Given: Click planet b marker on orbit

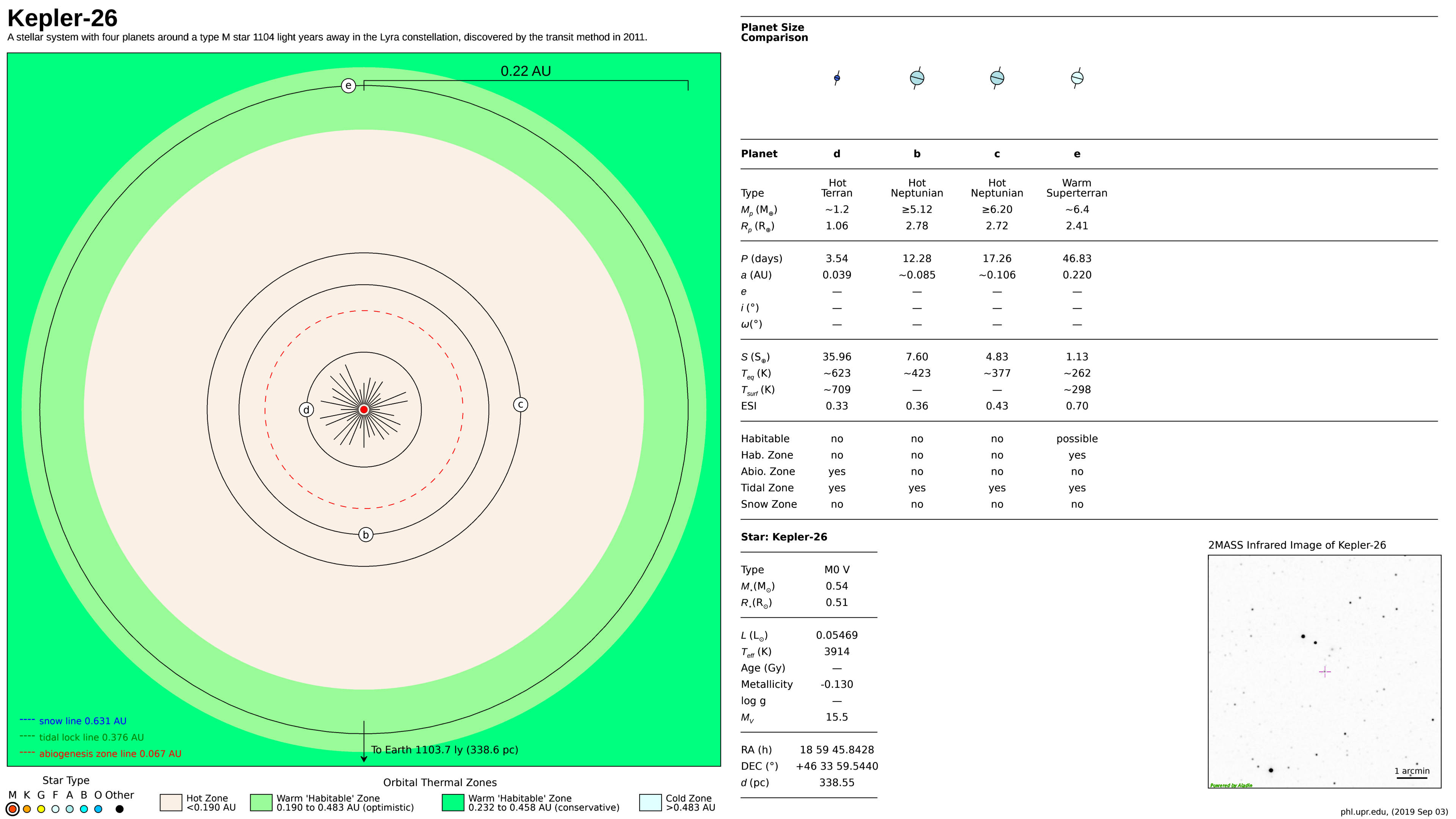Looking at the screenshot, I should coord(366,535).
